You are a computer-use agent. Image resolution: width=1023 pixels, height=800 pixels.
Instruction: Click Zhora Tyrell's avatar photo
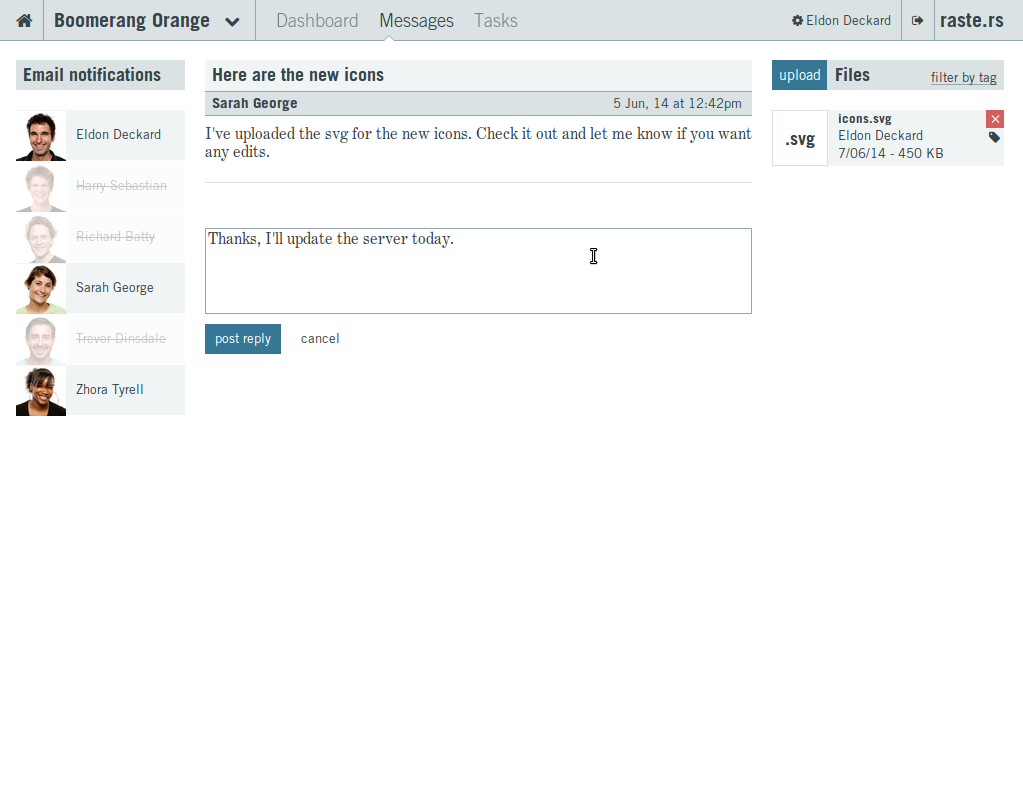[x=41, y=390]
